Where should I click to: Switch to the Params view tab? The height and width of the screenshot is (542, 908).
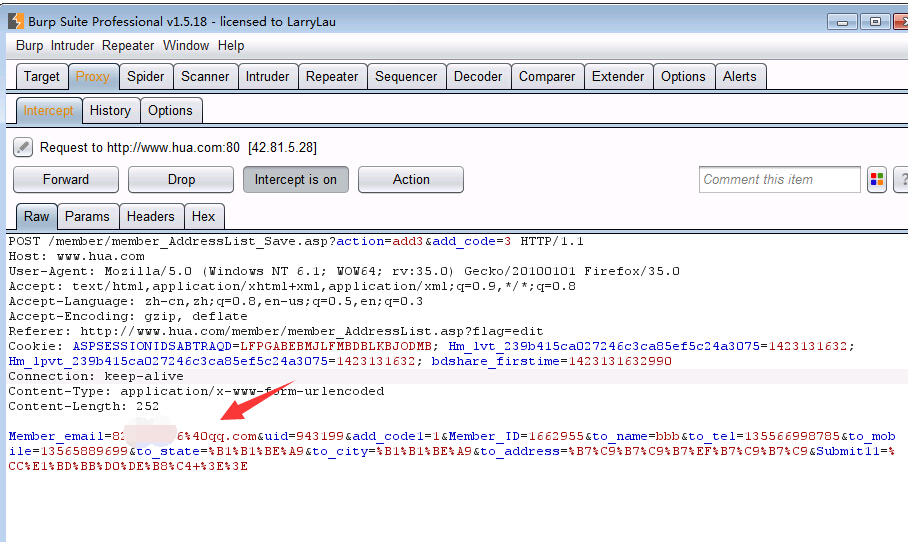coord(87,217)
